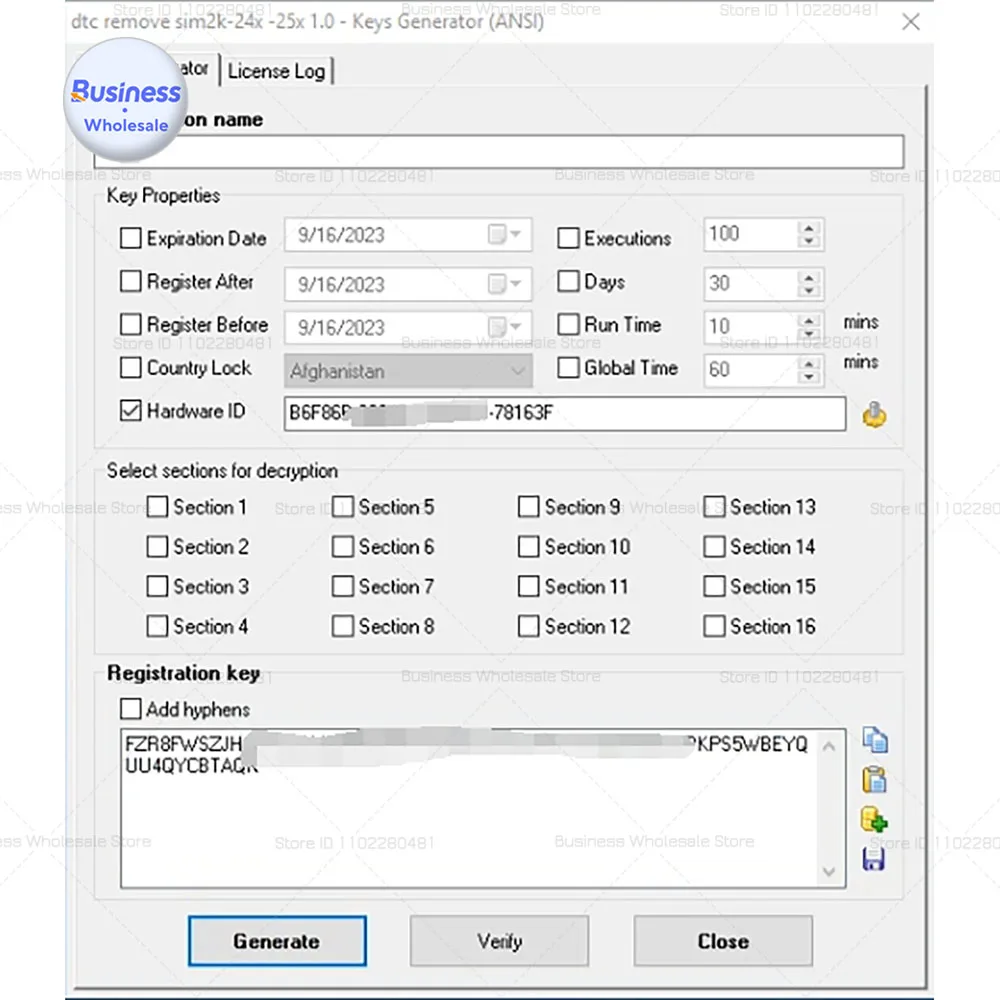The height and width of the screenshot is (1000, 1000).
Task: Uncheck the Hardware ID checkbox
Action: click(130, 410)
